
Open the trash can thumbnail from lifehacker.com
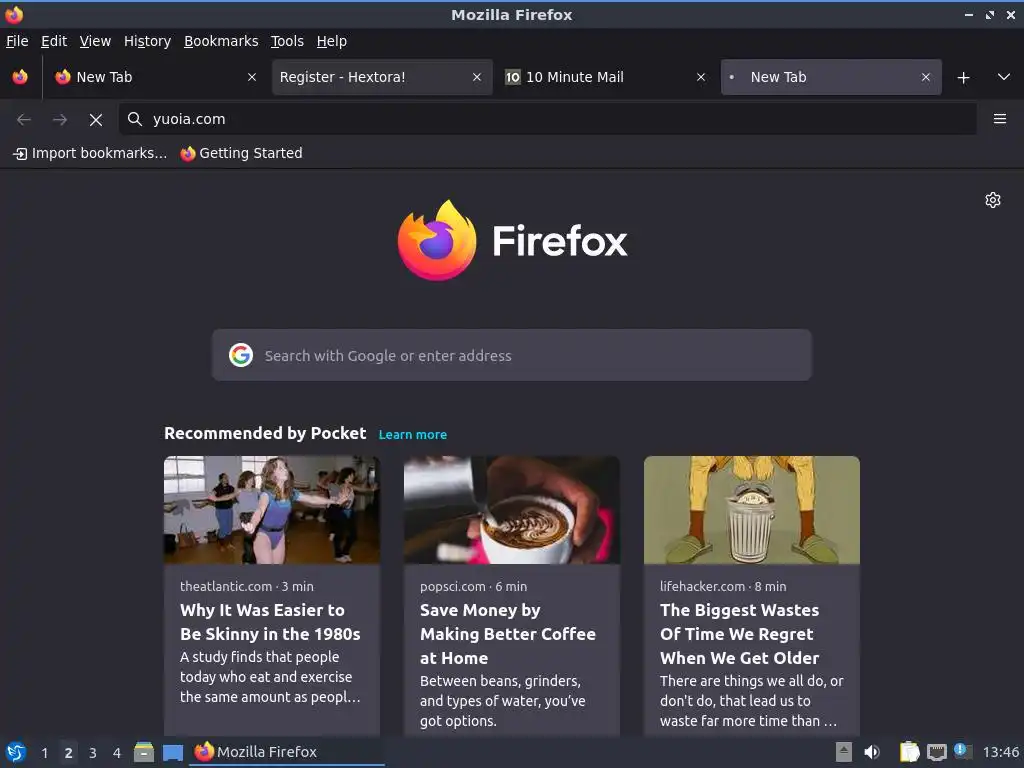tap(752, 510)
